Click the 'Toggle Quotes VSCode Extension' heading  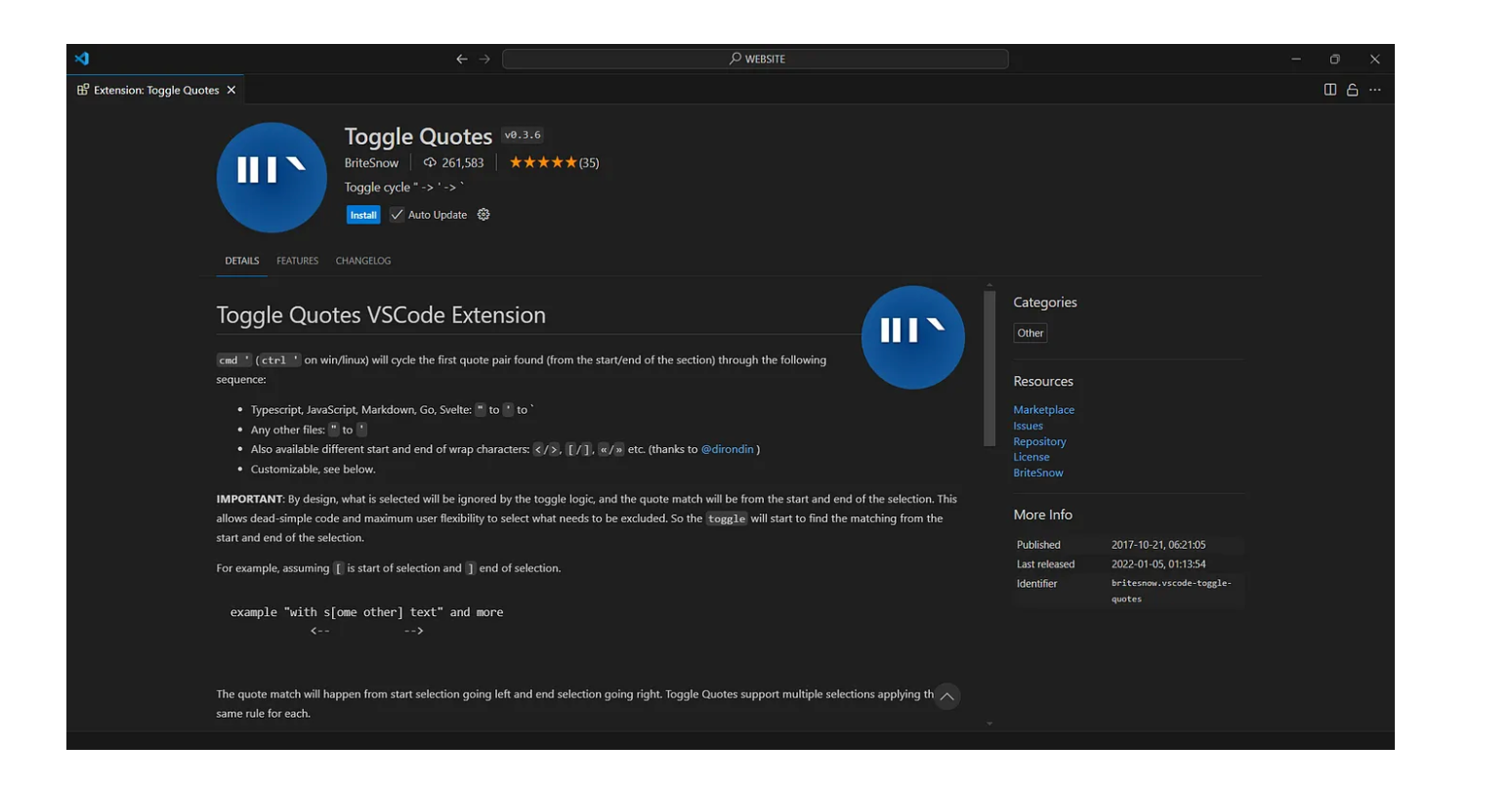click(381, 315)
